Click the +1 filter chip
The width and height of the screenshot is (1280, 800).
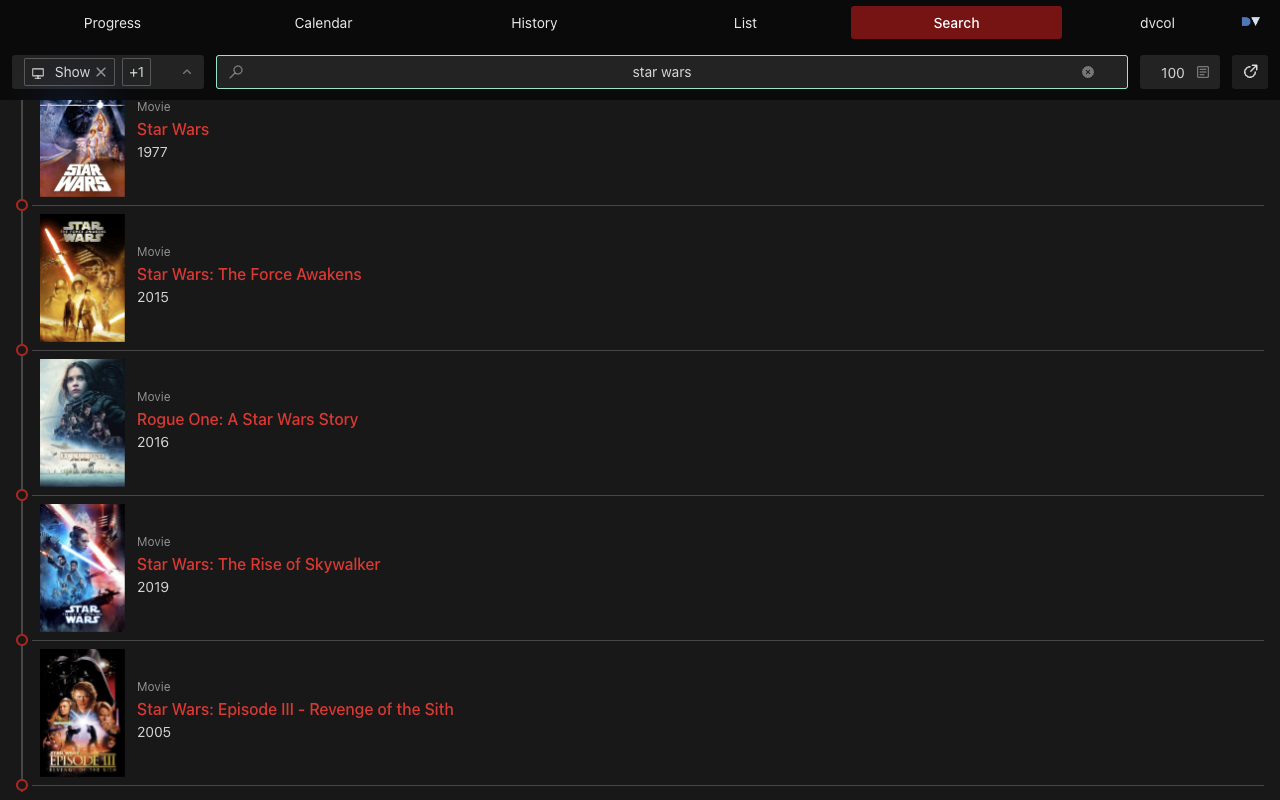[136, 72]
